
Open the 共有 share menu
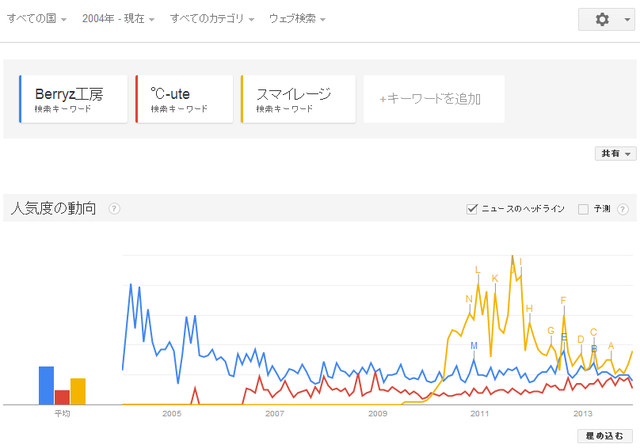click(x=616, y=153)
